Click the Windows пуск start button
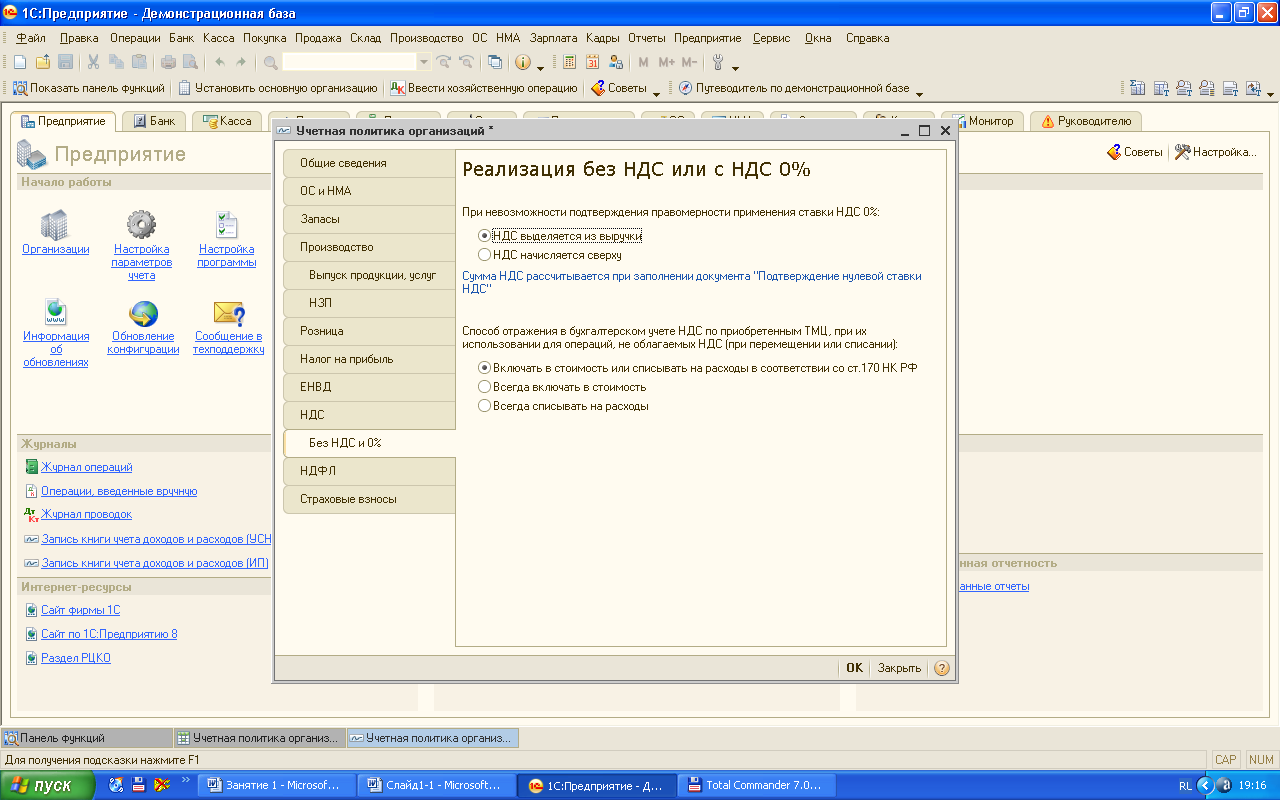Image resolution: width=1280 pixels, height=800 pixels. tap(48, 785)
